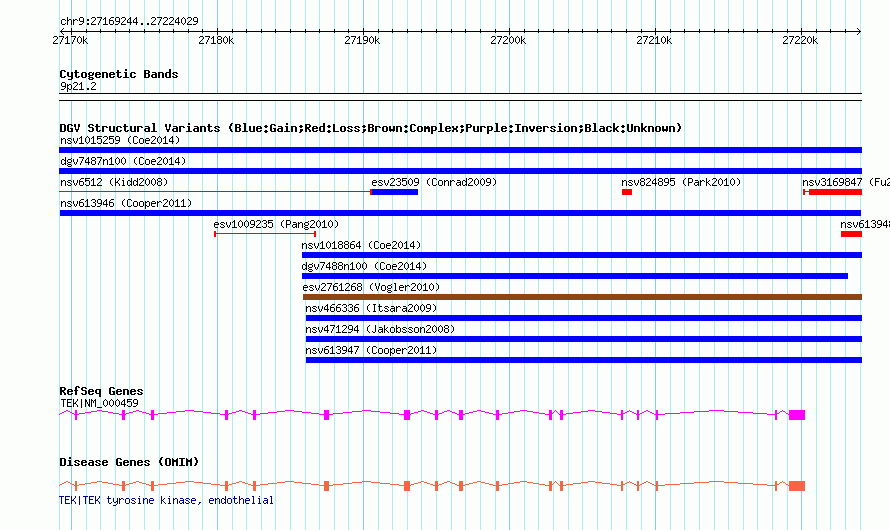This screenshot has width=890, height=530.
Task: Click the TEK|NM_000459 RefSeq gene label
Action: (x=99, y=403)
